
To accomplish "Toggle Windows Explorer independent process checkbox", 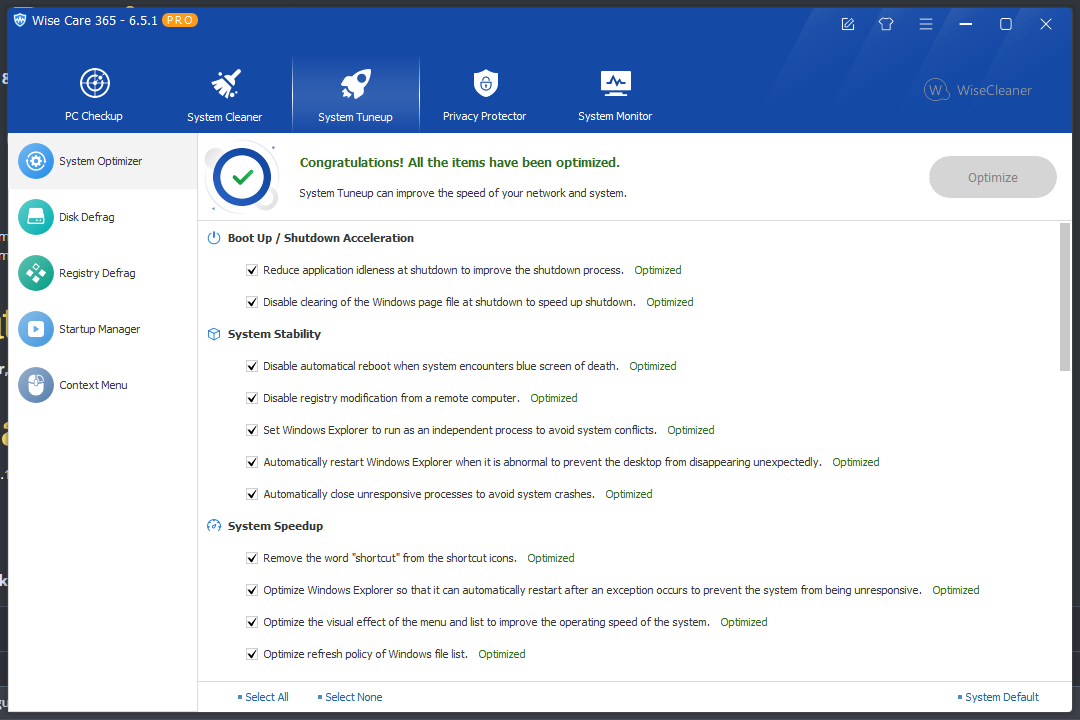I will tap(252, 430).
